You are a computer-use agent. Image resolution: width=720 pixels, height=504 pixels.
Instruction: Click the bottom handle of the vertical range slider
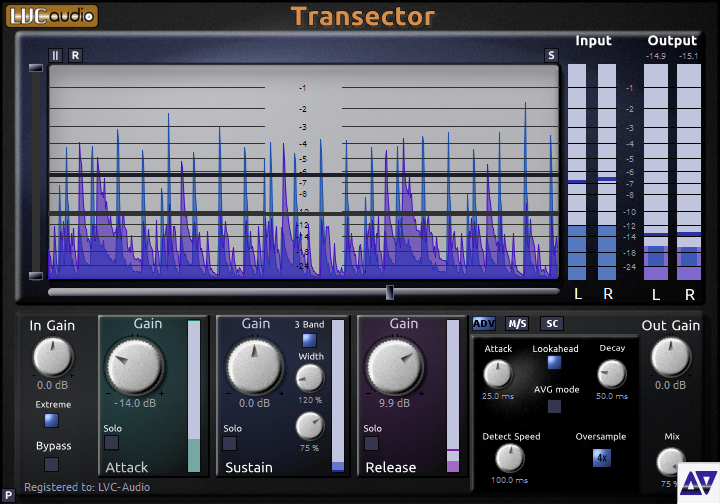point(36,275)
